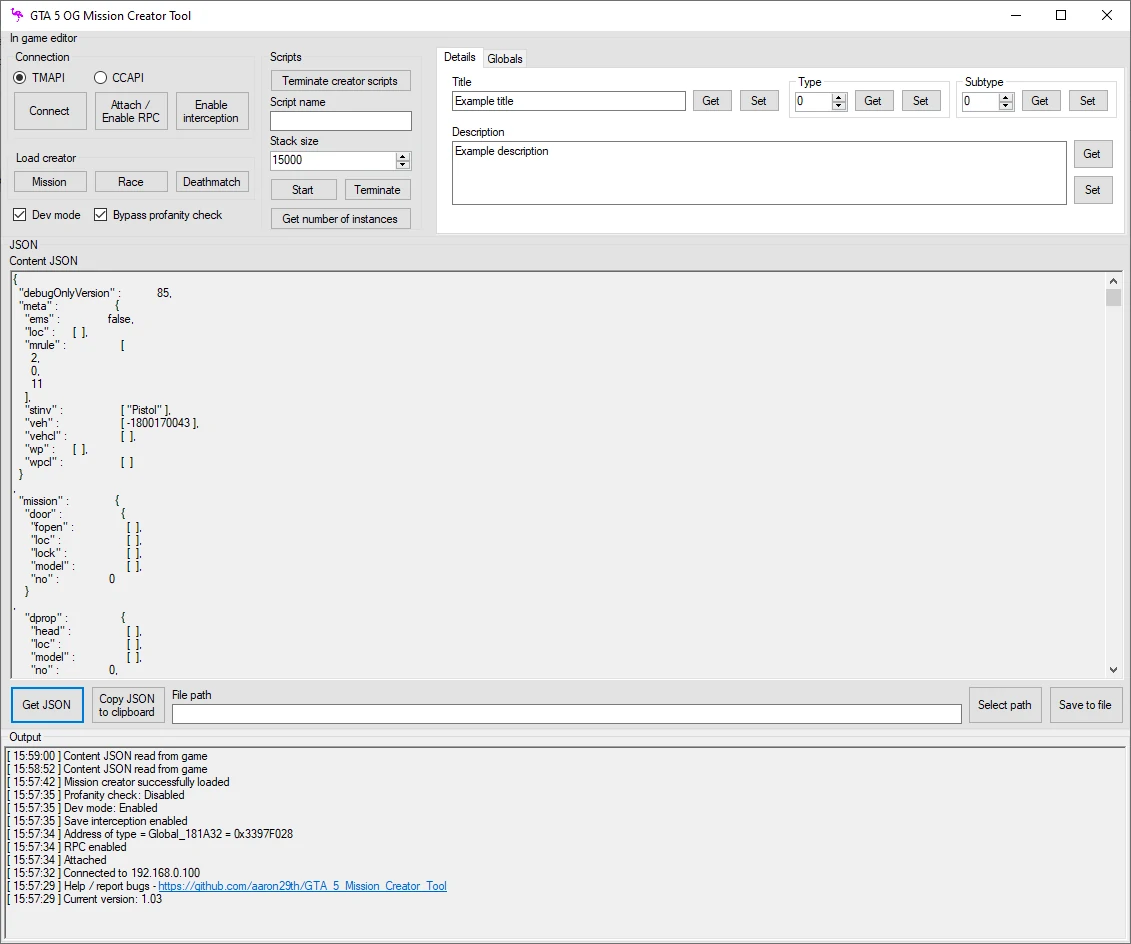Click the Content JSON scrollbar up arrow

tap(1114, 281)
